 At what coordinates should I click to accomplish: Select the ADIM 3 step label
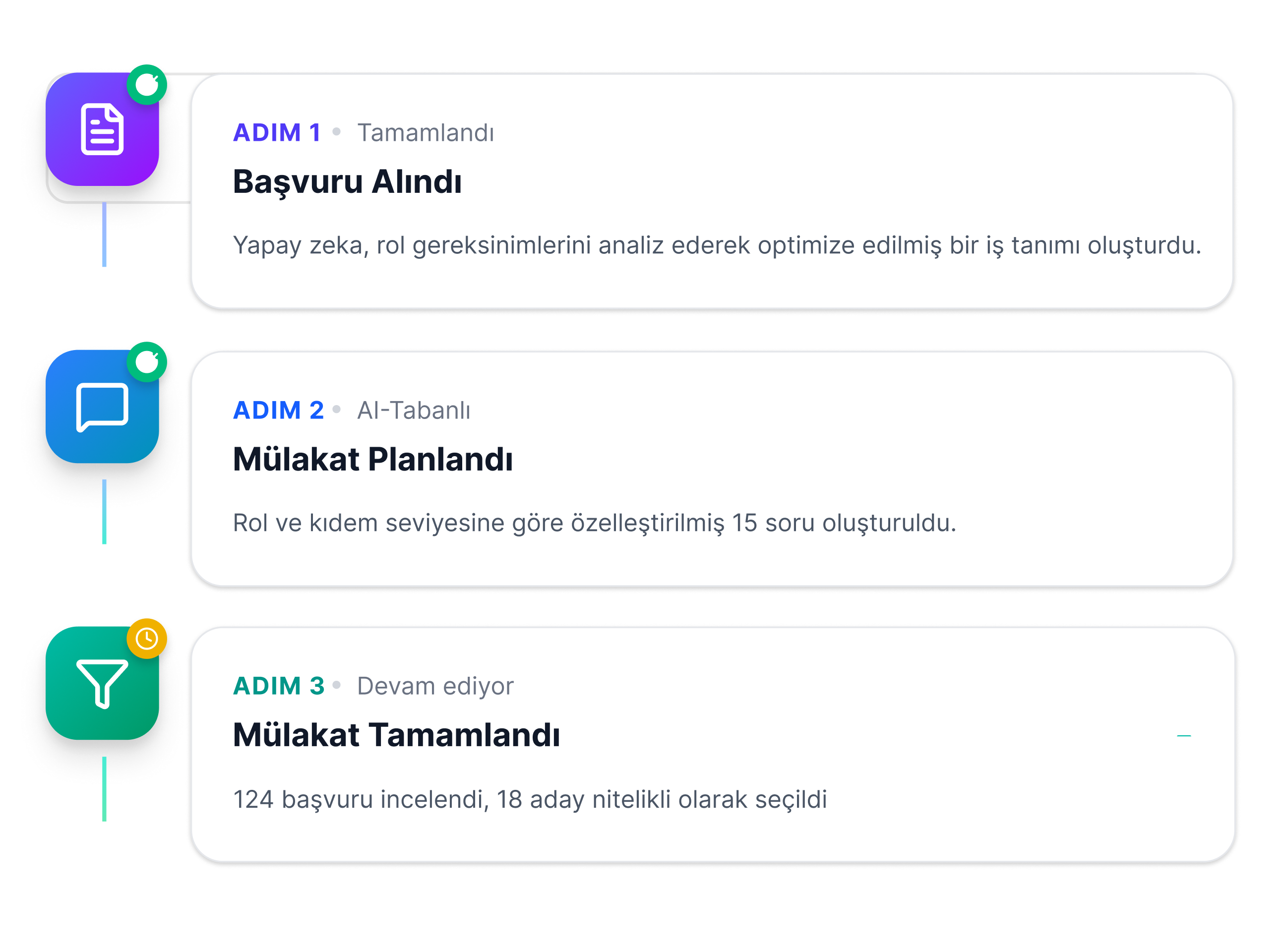pos(279,686)
